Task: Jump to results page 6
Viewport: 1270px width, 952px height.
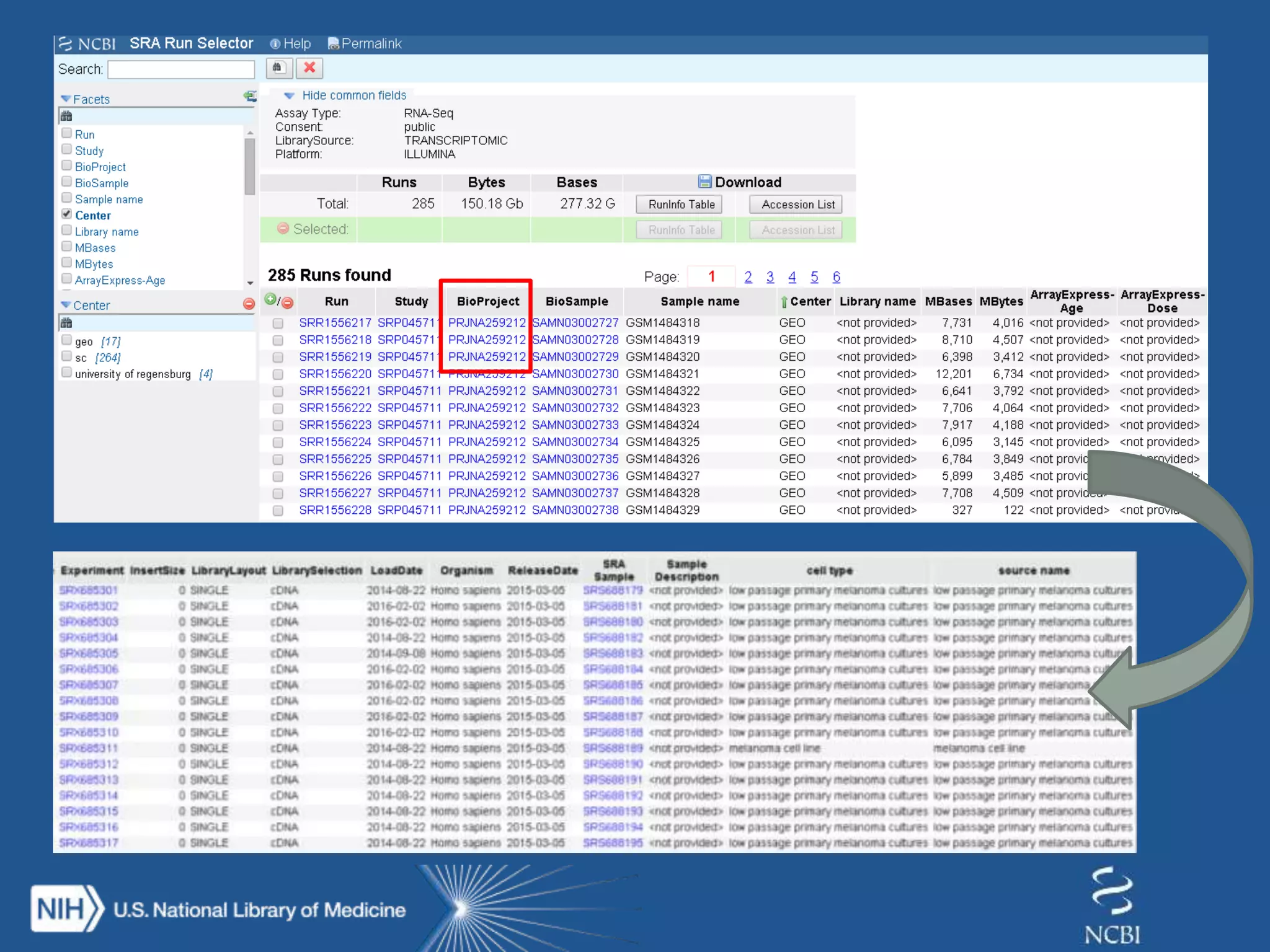Action: click(x=837, y=277)
